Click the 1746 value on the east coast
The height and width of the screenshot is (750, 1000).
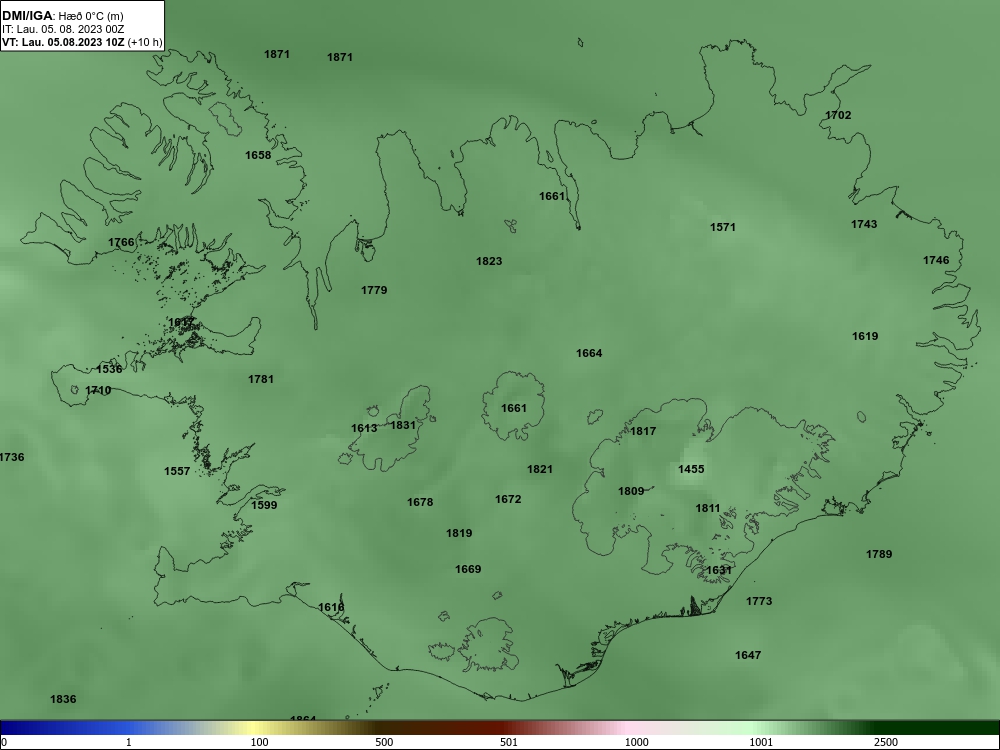pos(936,260)
